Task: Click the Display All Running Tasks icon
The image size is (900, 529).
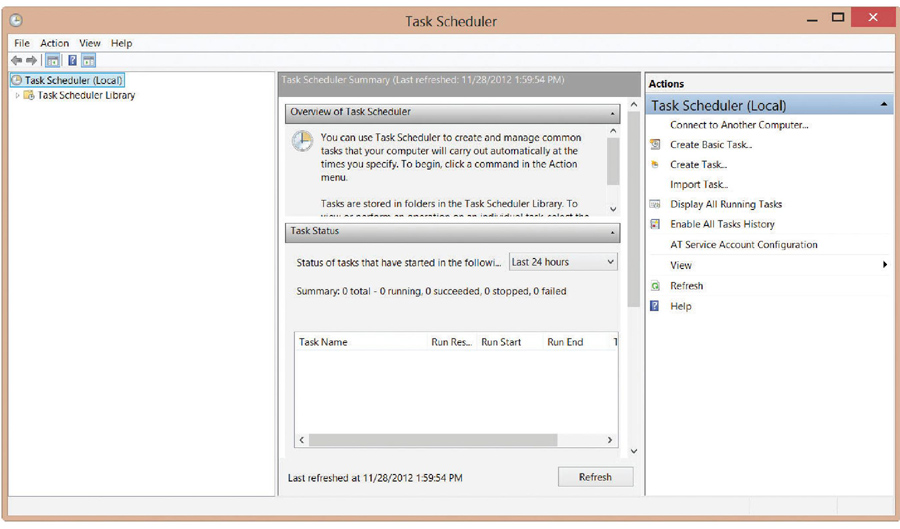Action: point(655,204)
